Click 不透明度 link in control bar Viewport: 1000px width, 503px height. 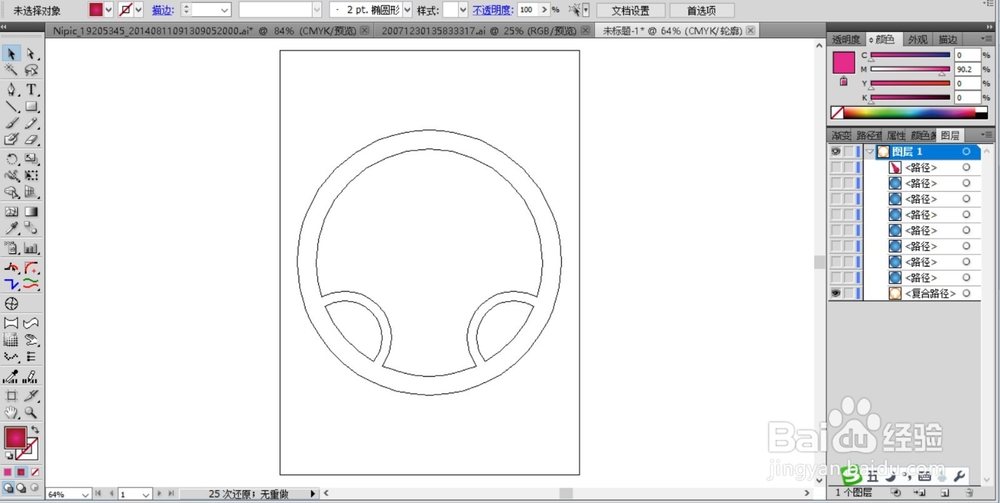(x=493, y=10)
